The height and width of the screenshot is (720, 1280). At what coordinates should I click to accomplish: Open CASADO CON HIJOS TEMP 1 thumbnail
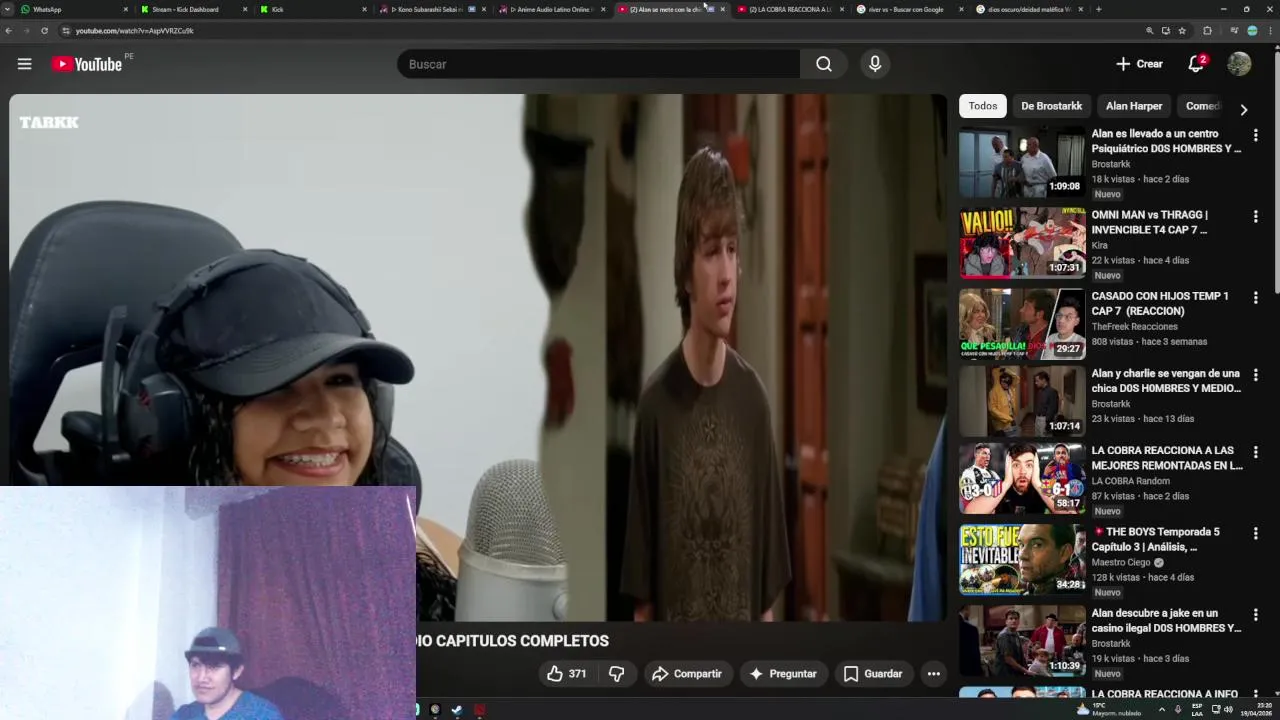click(x=1022, y=324)
